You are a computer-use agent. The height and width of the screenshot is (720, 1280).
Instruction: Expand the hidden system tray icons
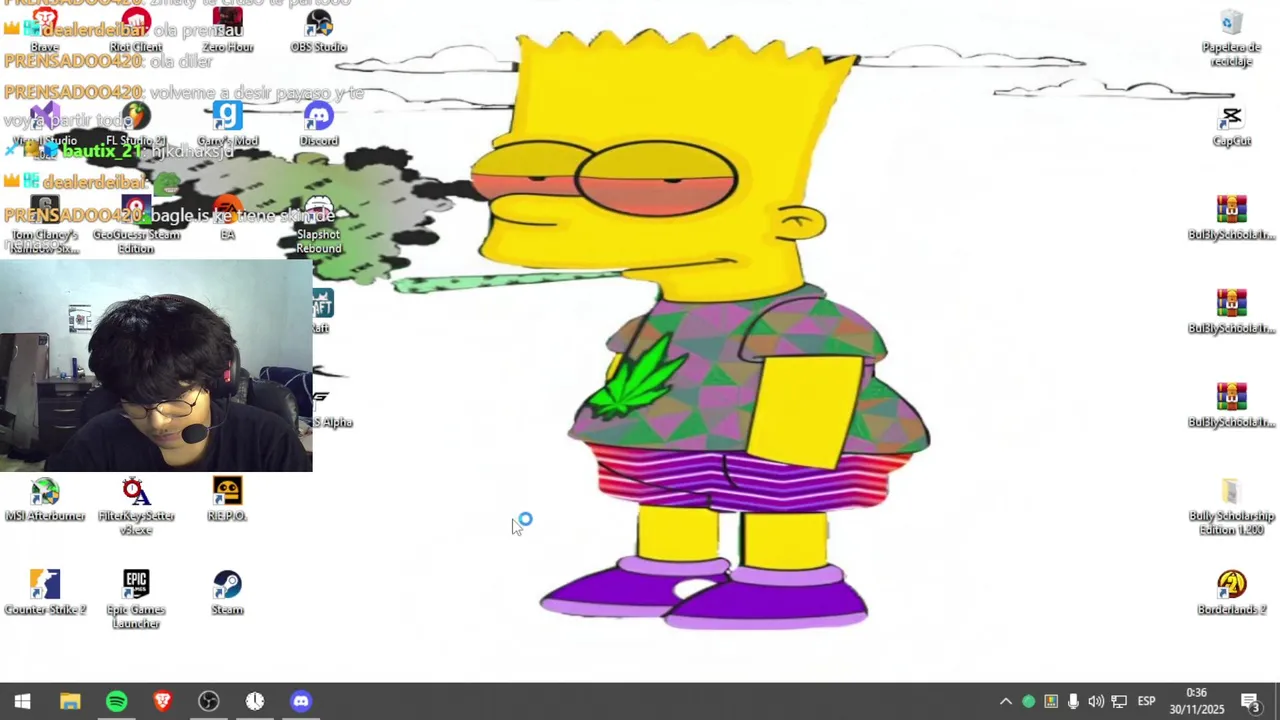pos(1005,701)
